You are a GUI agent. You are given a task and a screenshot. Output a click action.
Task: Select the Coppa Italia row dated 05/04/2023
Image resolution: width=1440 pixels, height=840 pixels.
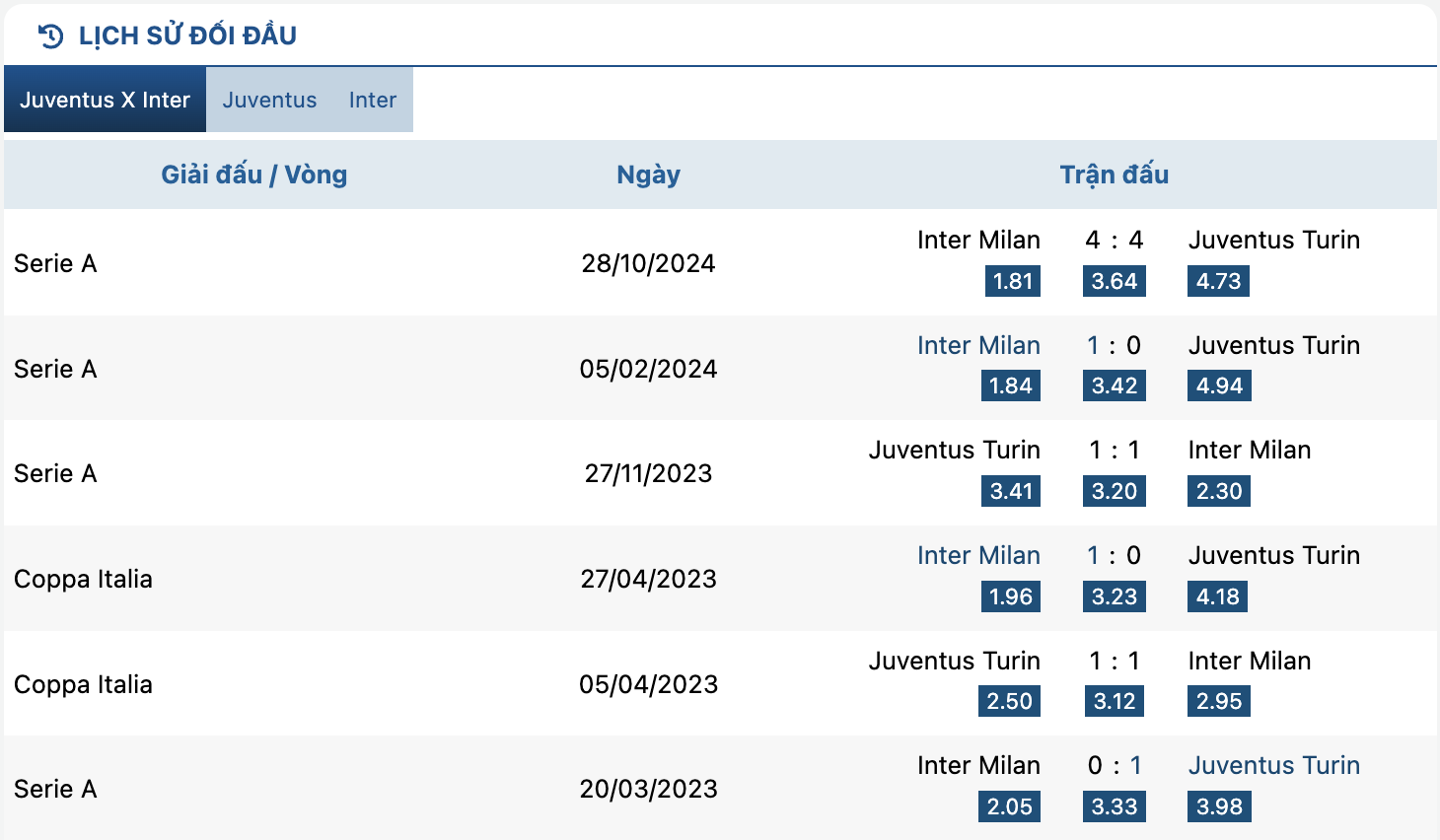coord(720,683)
